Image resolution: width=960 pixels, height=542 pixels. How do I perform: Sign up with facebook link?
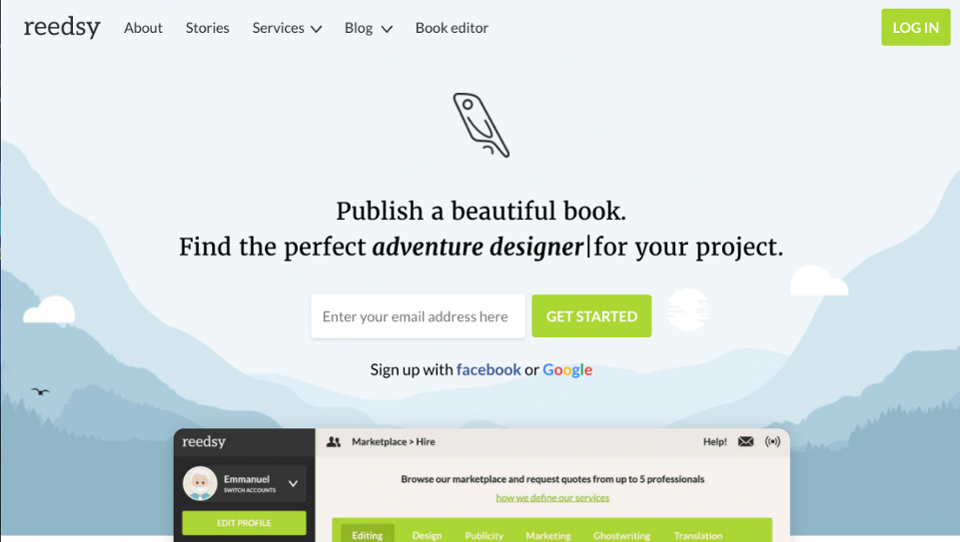click(489, 369)
